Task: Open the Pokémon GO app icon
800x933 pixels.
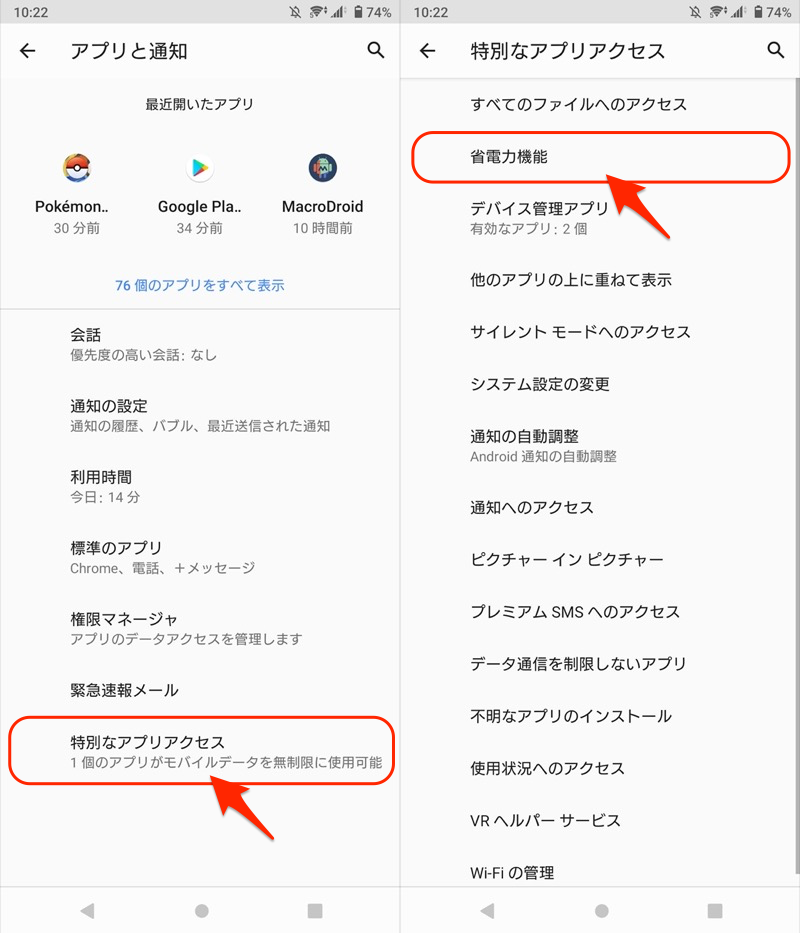Action: tap(77, 168)
